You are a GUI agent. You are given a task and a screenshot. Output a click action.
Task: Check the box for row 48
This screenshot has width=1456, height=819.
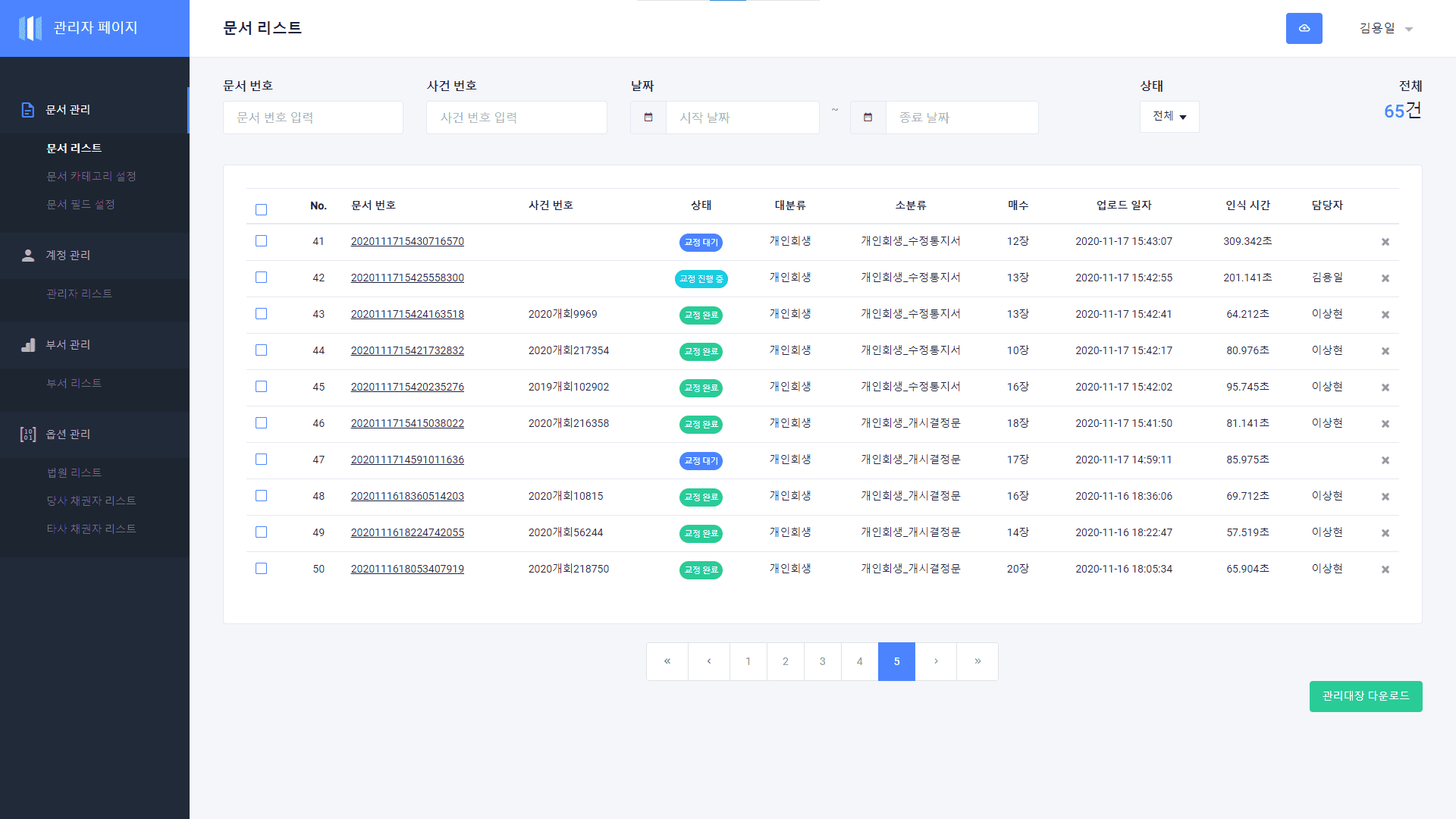(262, 496)
